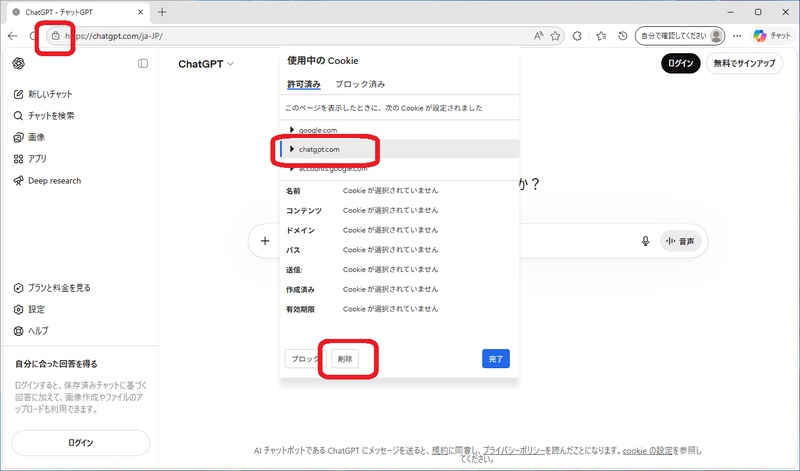Viewport: 800px width, 471px height.
Task: Open プランと料金を見る
Action: coord(52,288)
